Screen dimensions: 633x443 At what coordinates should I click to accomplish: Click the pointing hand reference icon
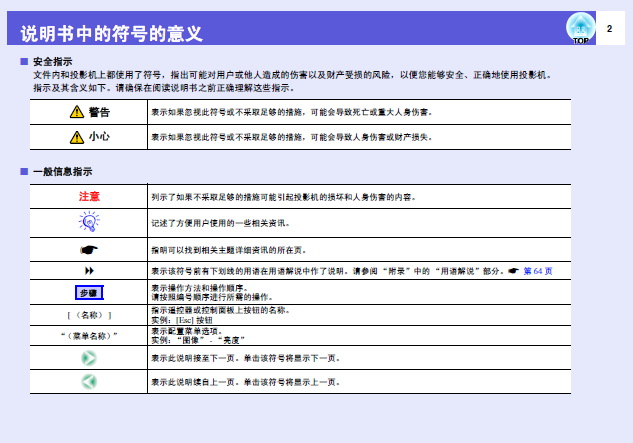[90, 249]
